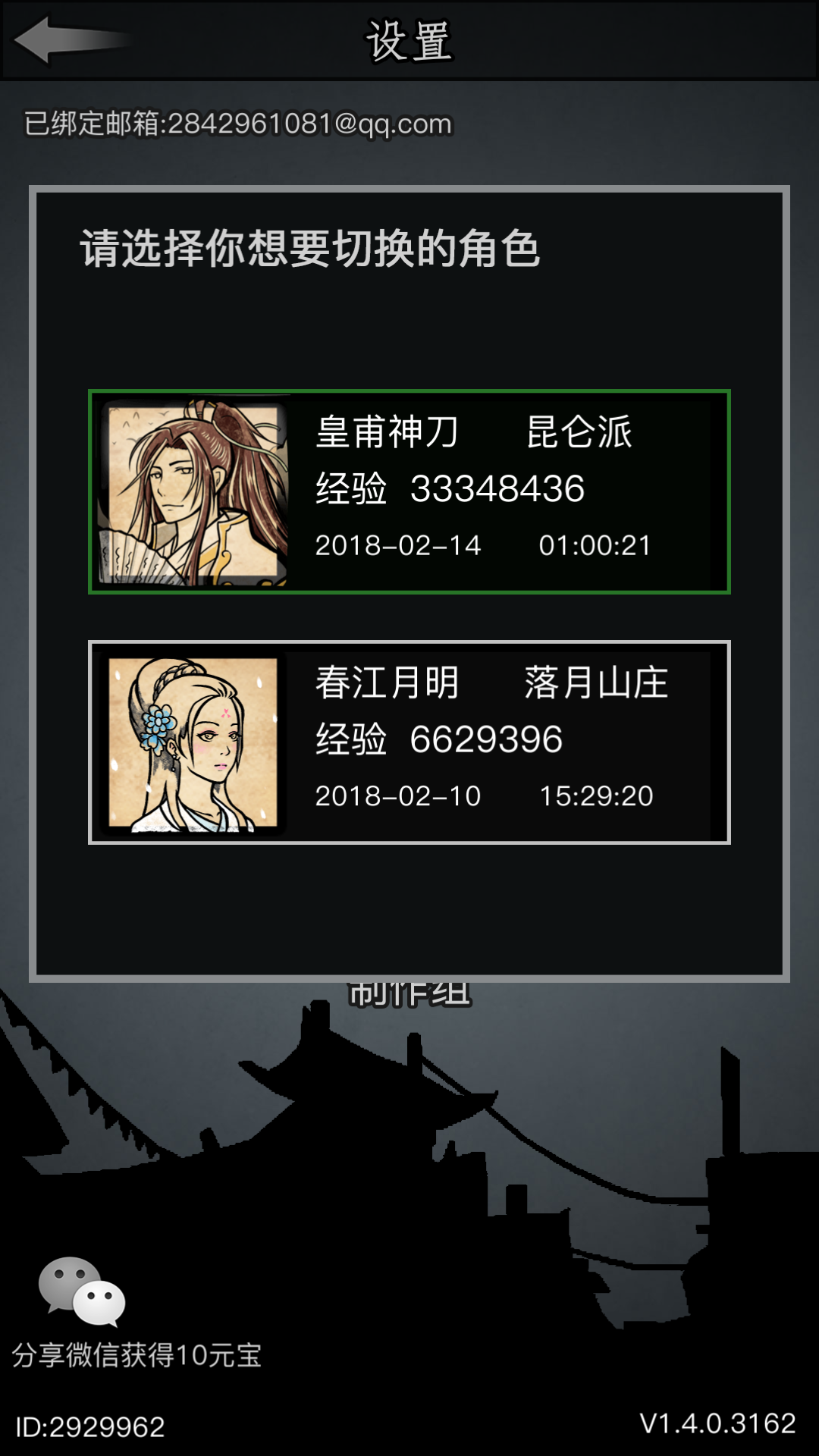Click the 2018-02-14 save date

pyautogui.click(x=398, y=545)
